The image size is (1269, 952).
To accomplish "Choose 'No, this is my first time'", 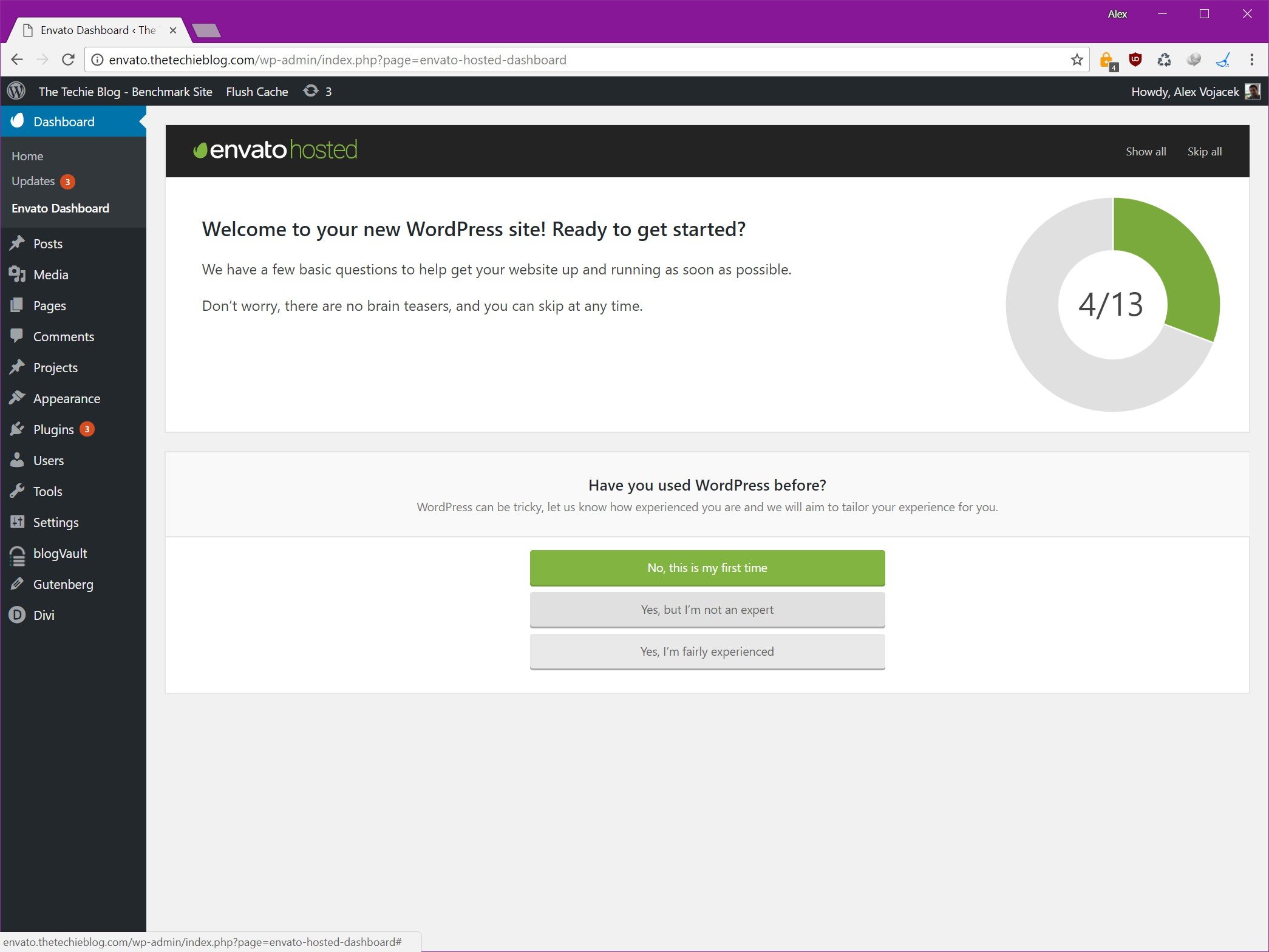I will pos(707,568).
